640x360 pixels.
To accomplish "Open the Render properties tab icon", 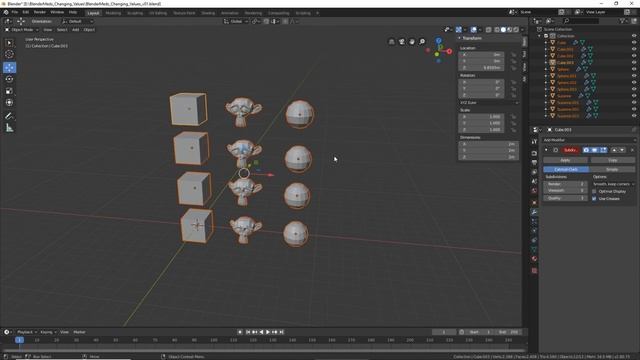I will tap(534, 153).
